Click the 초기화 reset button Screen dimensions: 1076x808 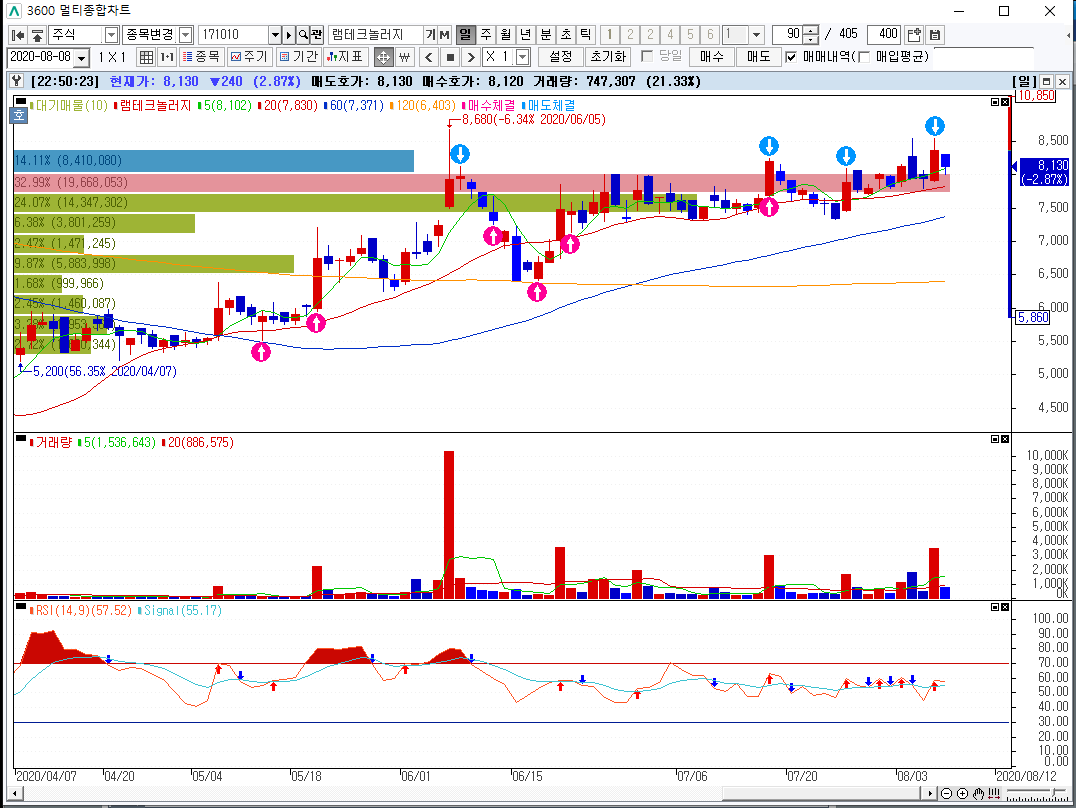[x=609, y=57]
